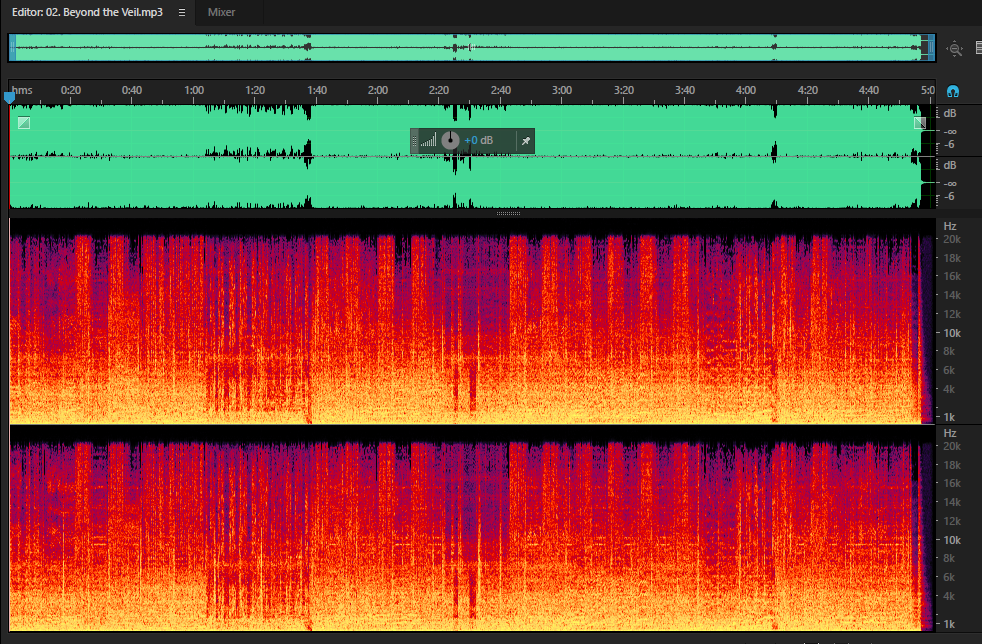Open the Editor panel menu icon
Viewport: 982px width, 644px height.
(182, 13)
